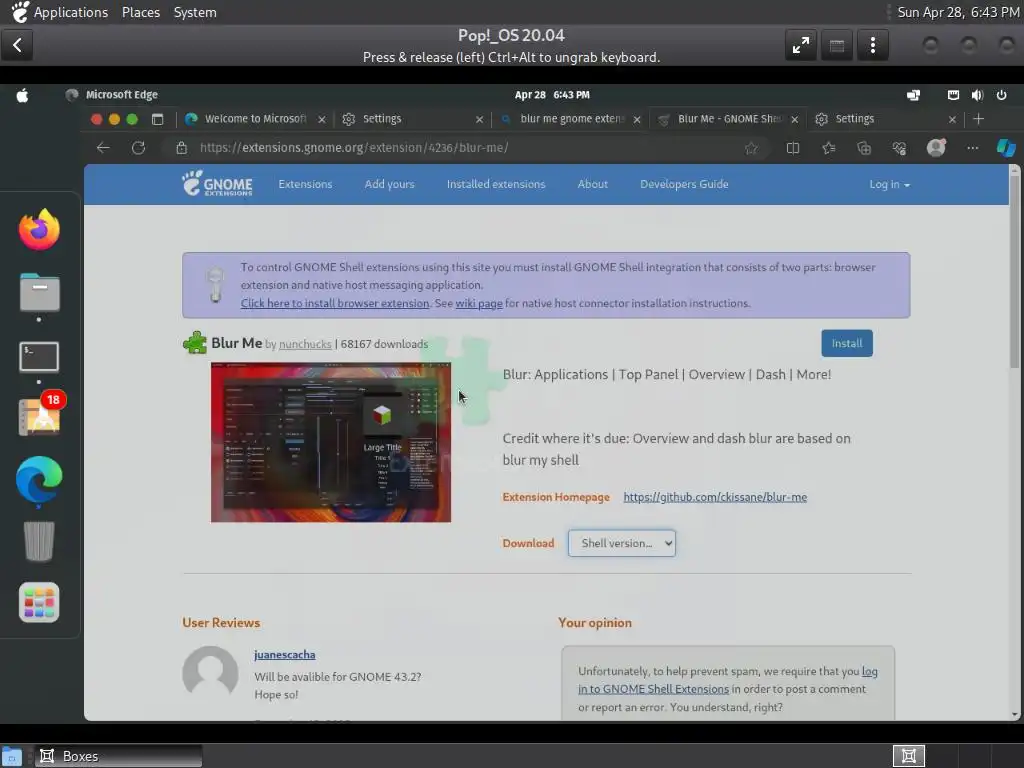The image size is (1024, 768).
Task: Open the Extensions nav item
Action: [305, 184]
